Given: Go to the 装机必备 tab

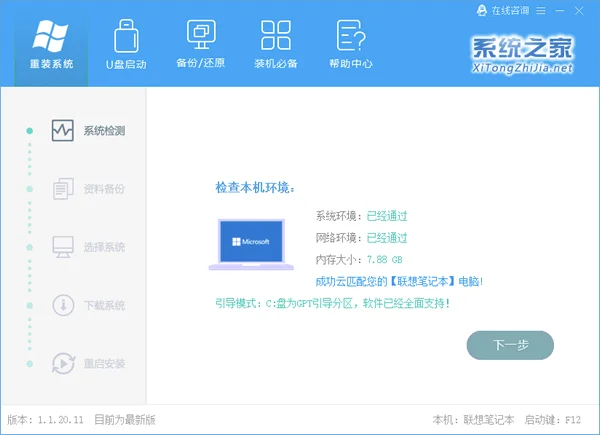Looking at the screenshot, I should pos(276,45).
